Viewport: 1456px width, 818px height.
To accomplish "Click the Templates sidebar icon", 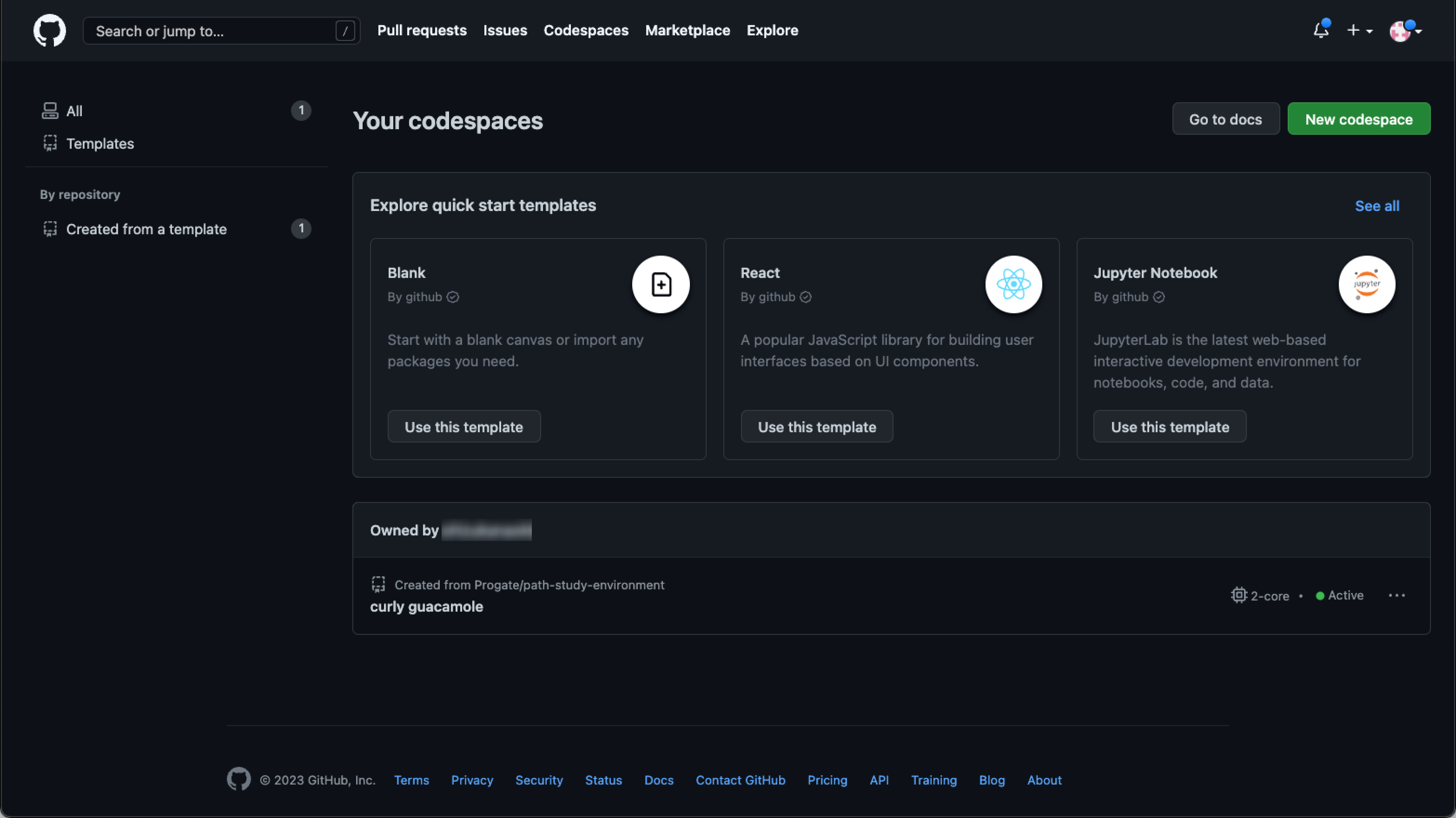I will (x=50, y=143).
